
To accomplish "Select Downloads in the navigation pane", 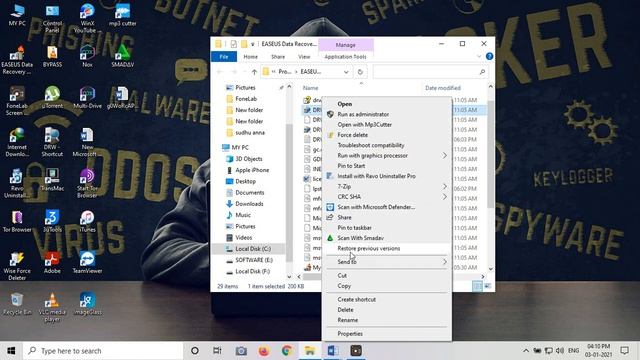I will pyautogui.click(x=249, y=204).
